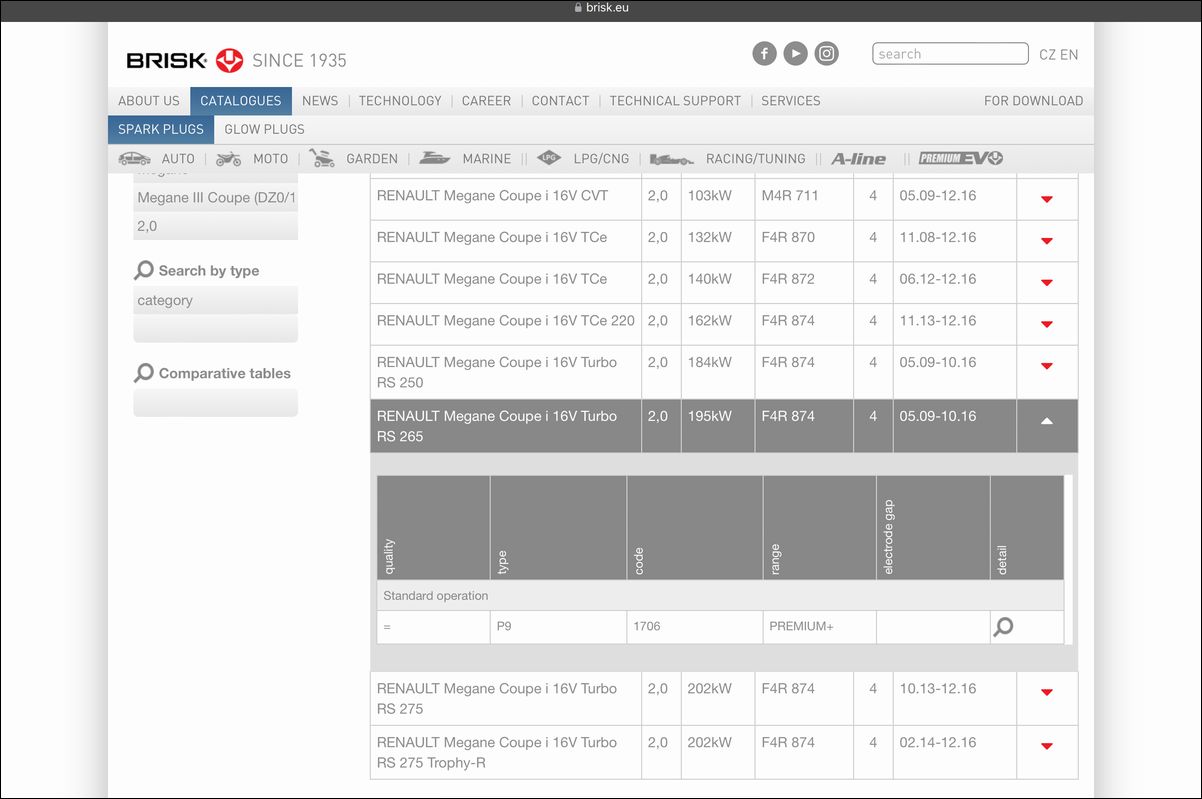Viewport: 1202px width, 799px height.
Task: Switch to the GLOW PLUGS tab
Action: [x=264, y=129]
